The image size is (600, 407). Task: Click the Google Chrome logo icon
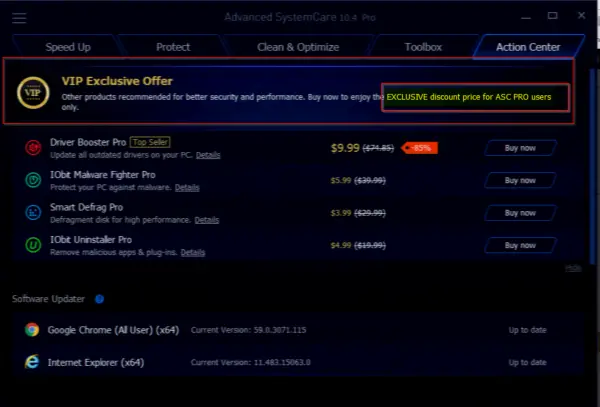(32, 329)
